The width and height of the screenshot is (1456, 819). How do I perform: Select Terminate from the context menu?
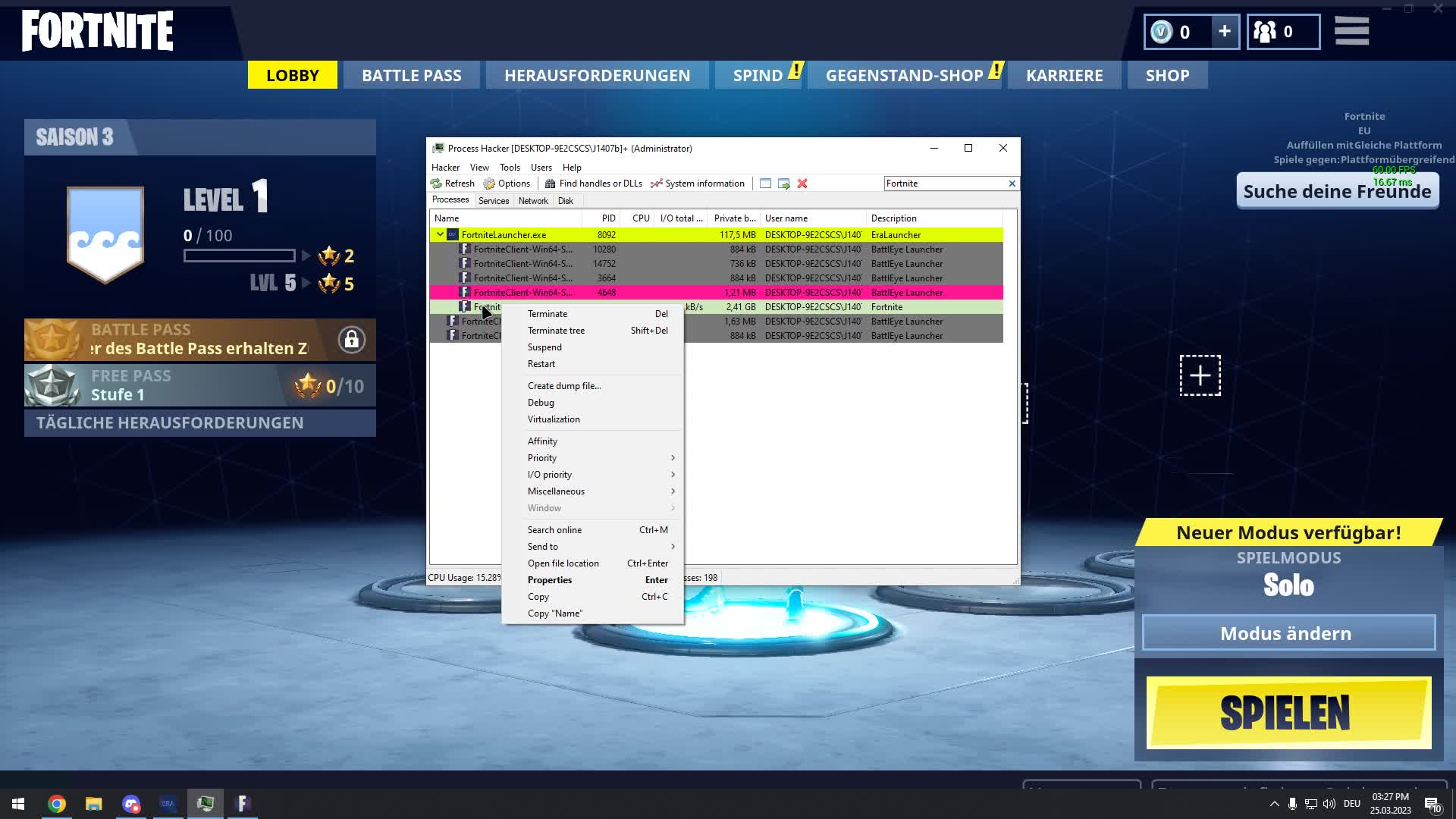tap(547, 313)
